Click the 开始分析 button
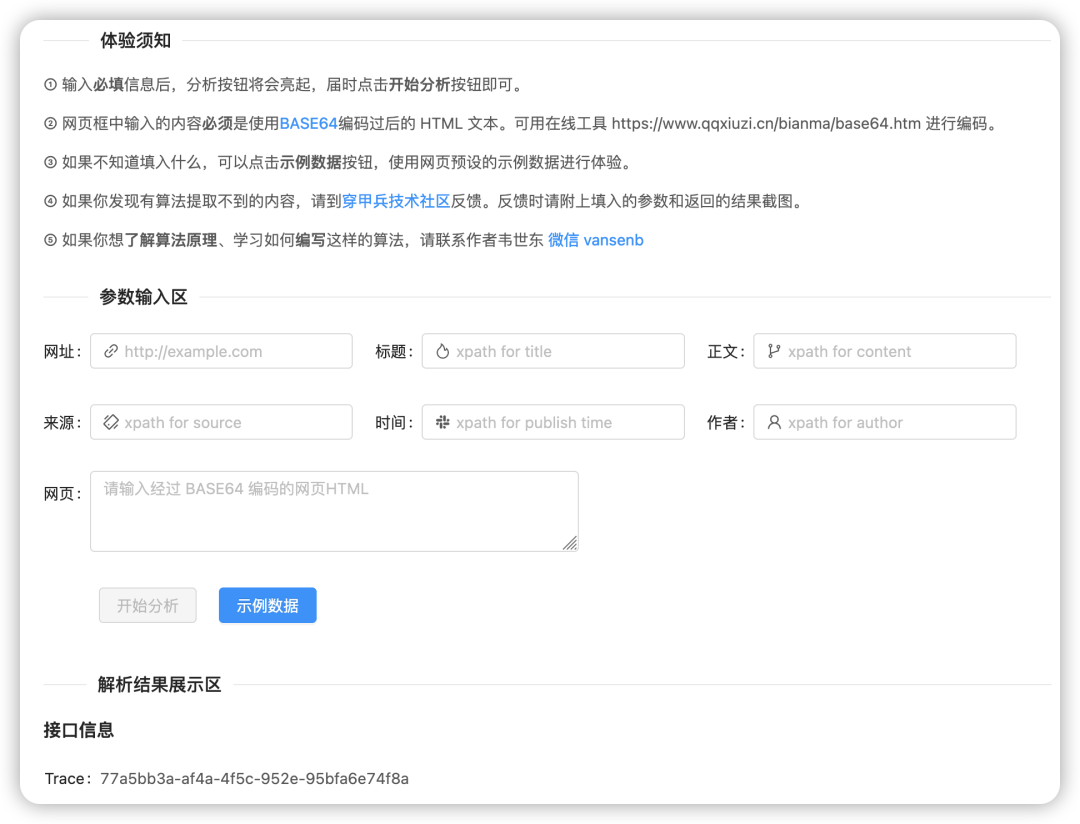This screenshot has width=1080, height=824. (x=147, y=606)
